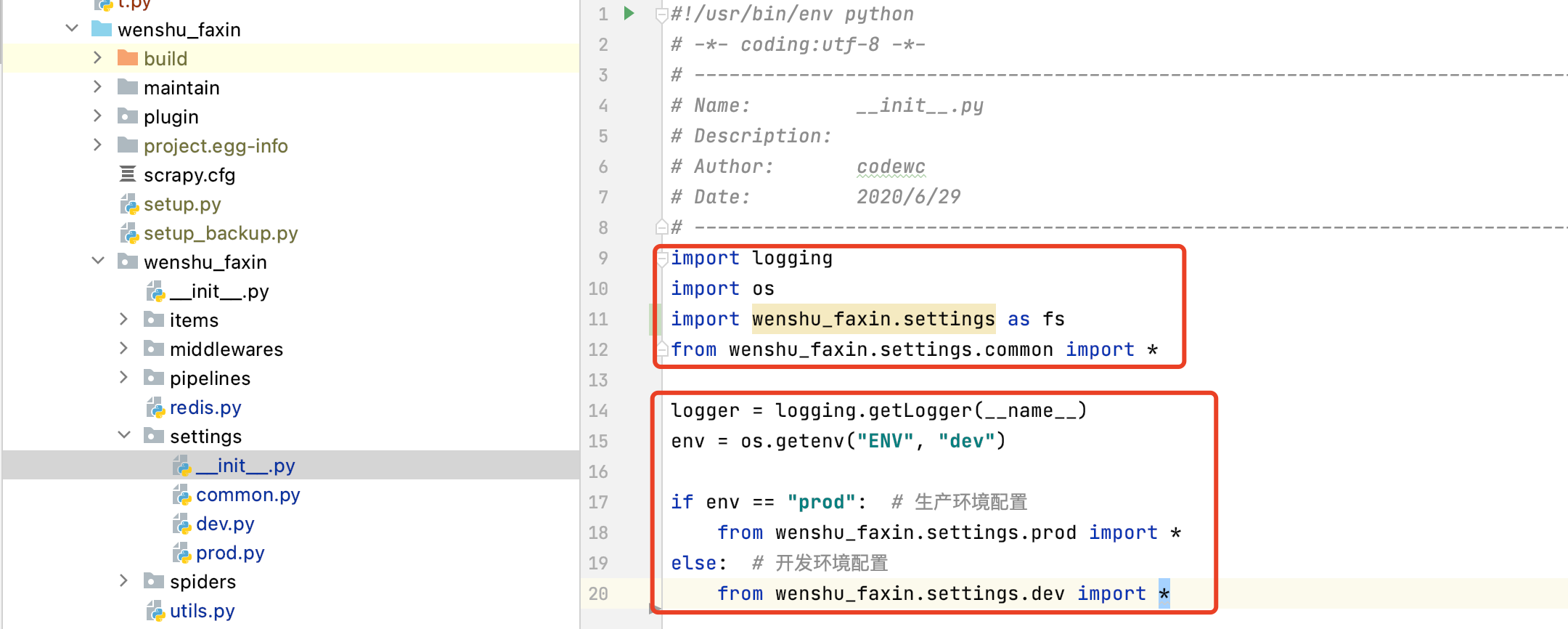Expand the maintain folder
Image resolution: width=1568 pixels, height=629 pixels.
98,86
